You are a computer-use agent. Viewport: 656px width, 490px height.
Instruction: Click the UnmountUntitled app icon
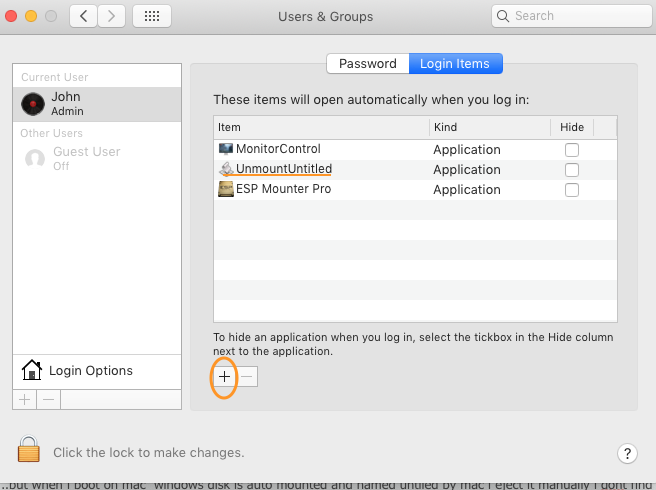(x=226, y=169)
